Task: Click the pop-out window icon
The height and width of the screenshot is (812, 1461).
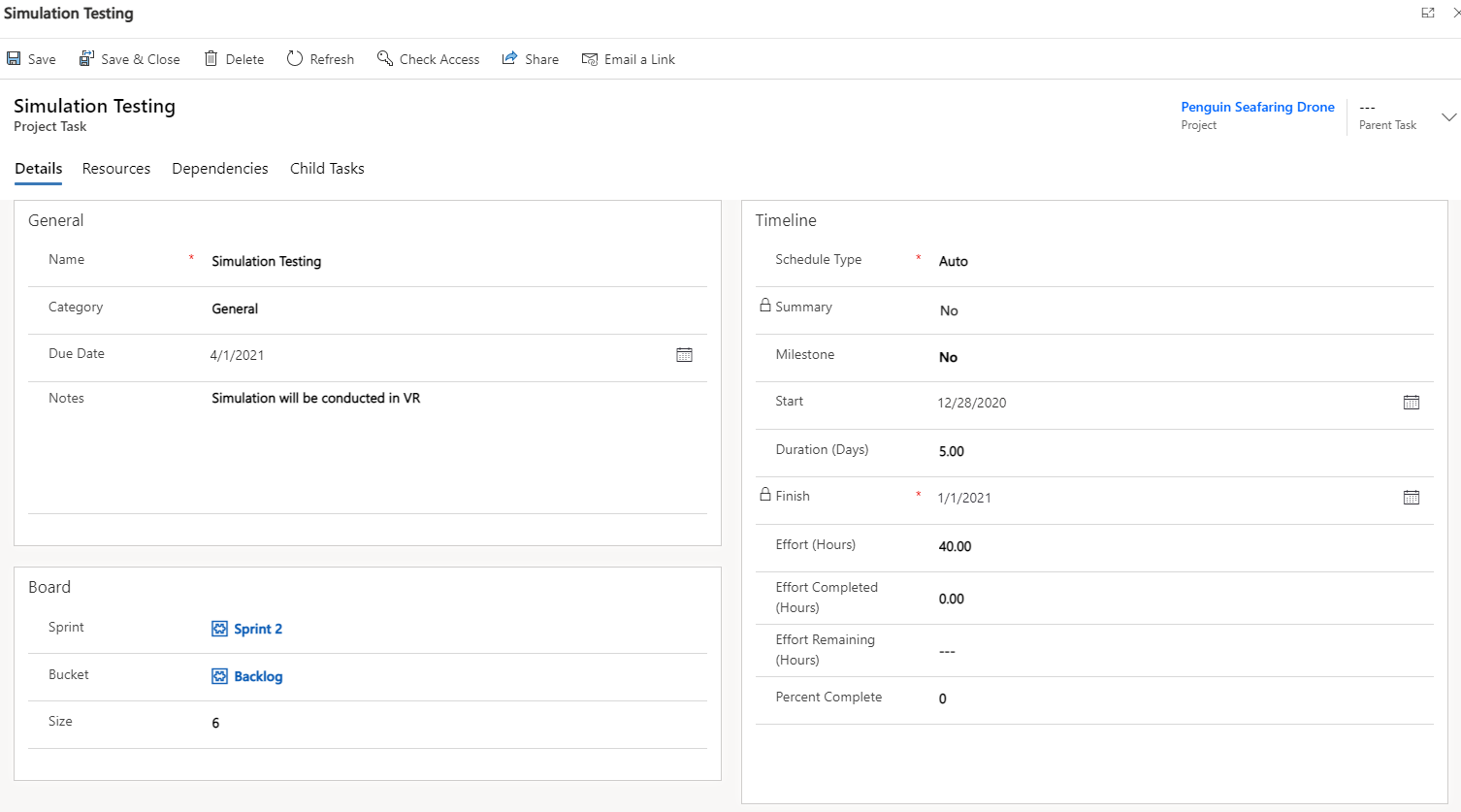Action: (x=1427, y=13)
